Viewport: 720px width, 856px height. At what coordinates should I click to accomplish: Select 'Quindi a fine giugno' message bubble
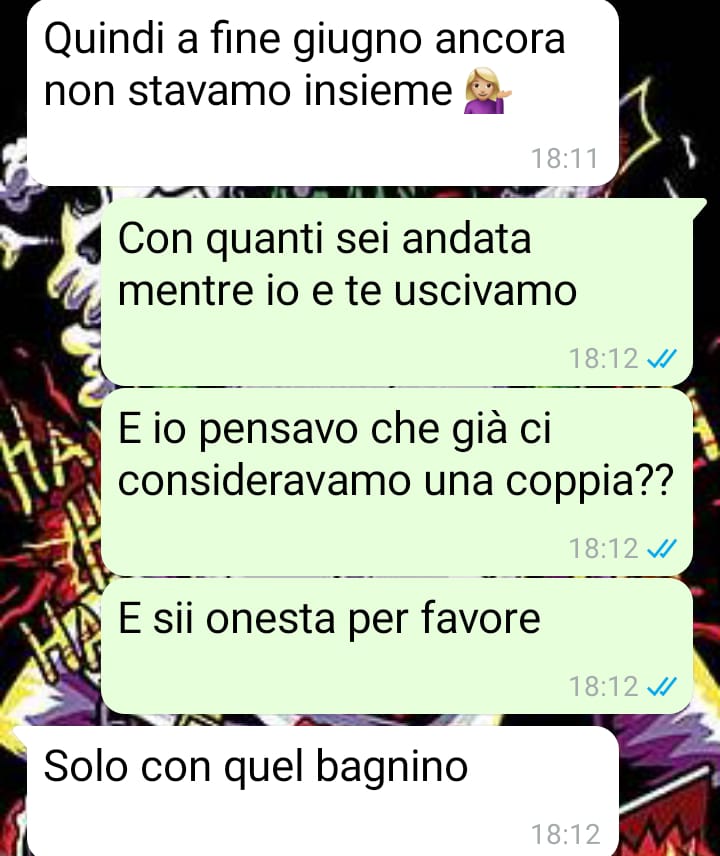pos(323,93)
